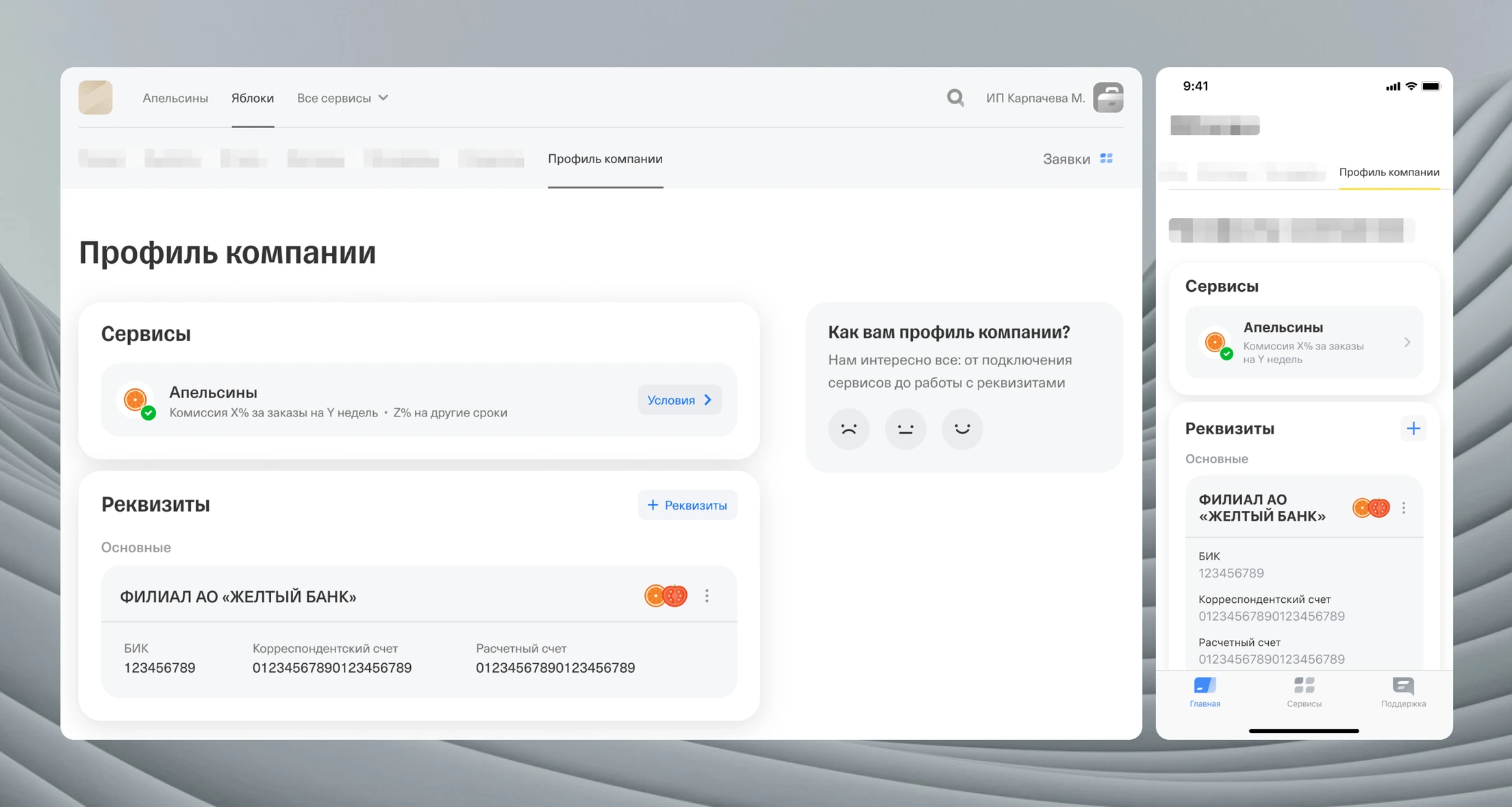Select the Яблоки top tab

253,98
